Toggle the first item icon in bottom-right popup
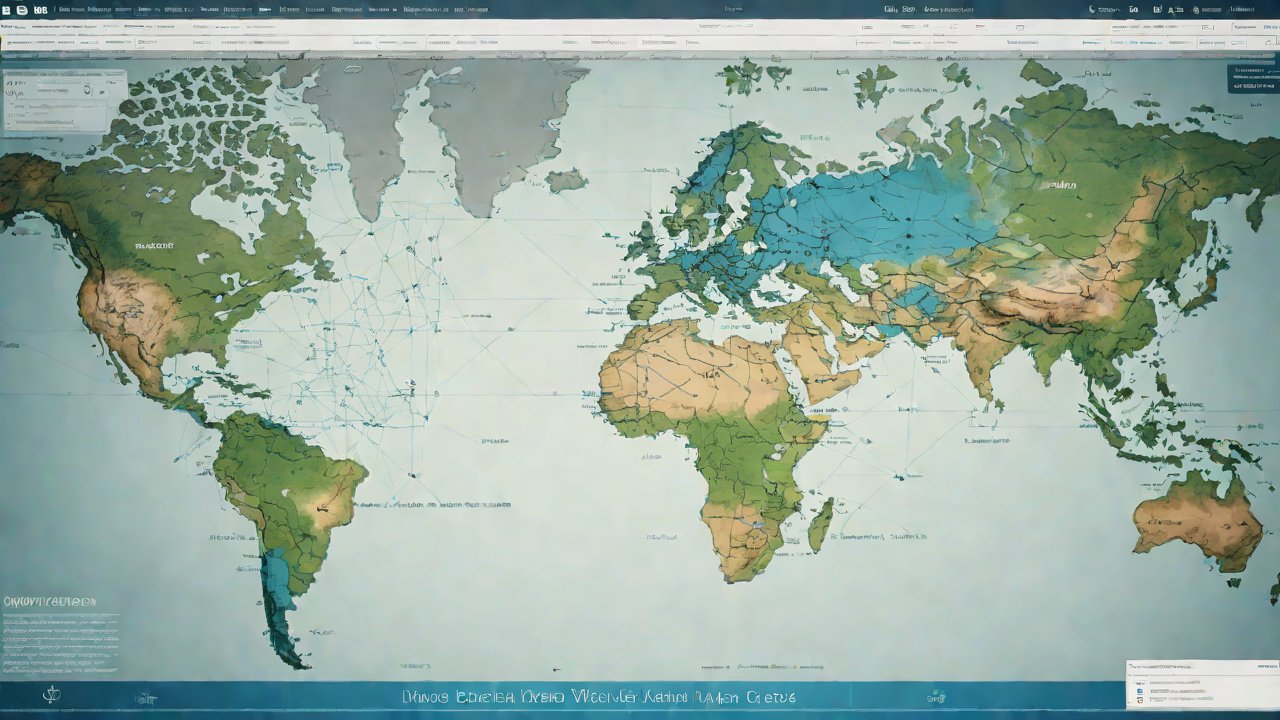The height and width of the screenshot is (720, 1280). click(x=1139, y=681)
